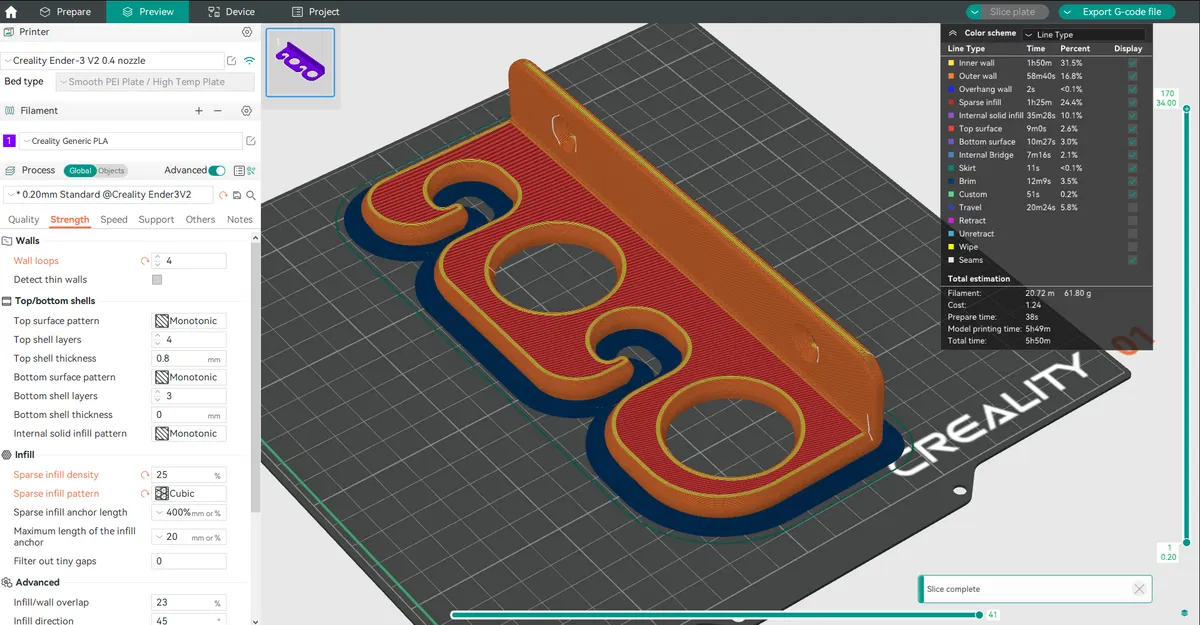
Task: Toggle Travel line display checkbox
Action: pos(1132,207)
